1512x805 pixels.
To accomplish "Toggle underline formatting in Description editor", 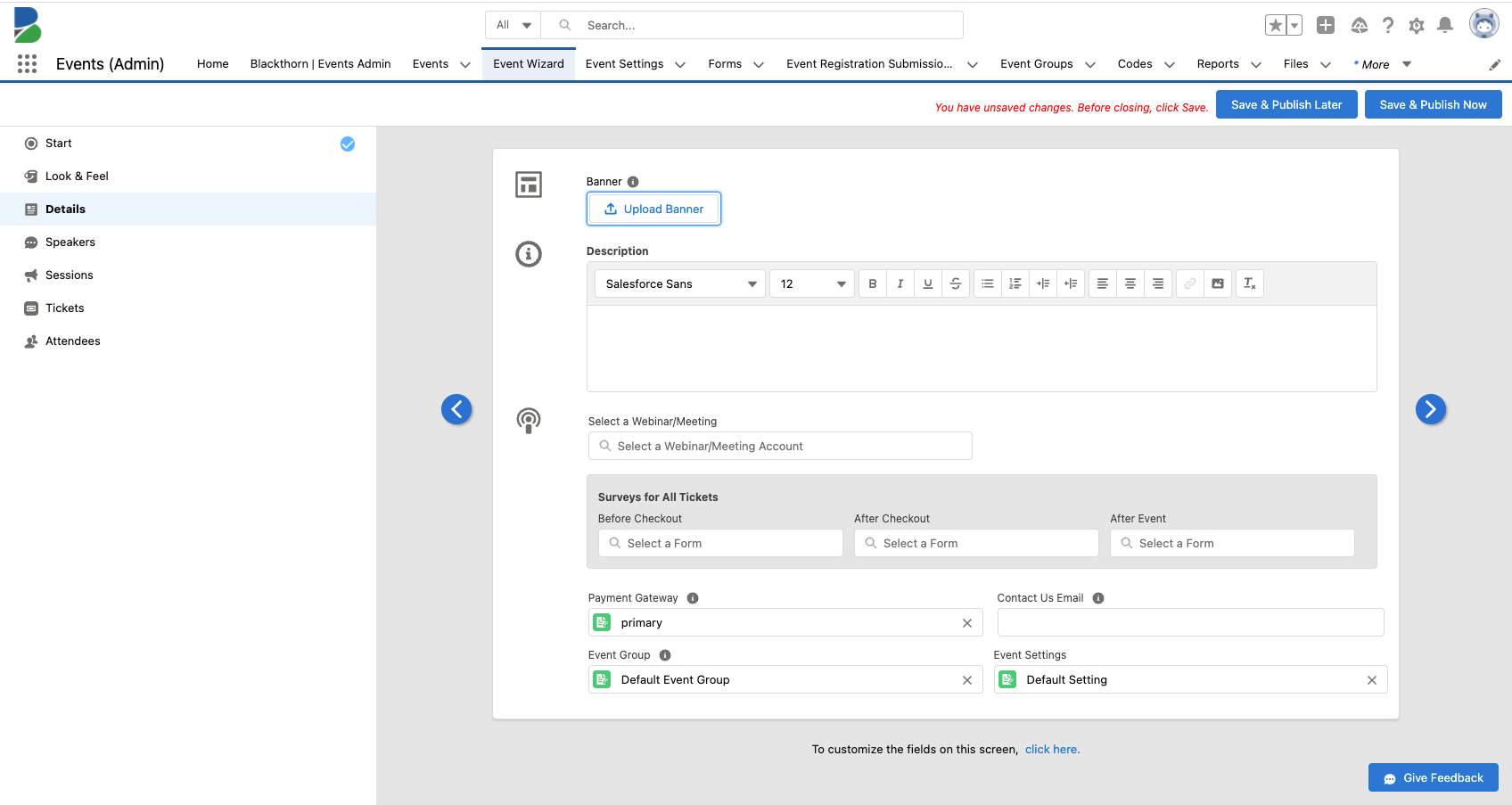I will [928, 283].
